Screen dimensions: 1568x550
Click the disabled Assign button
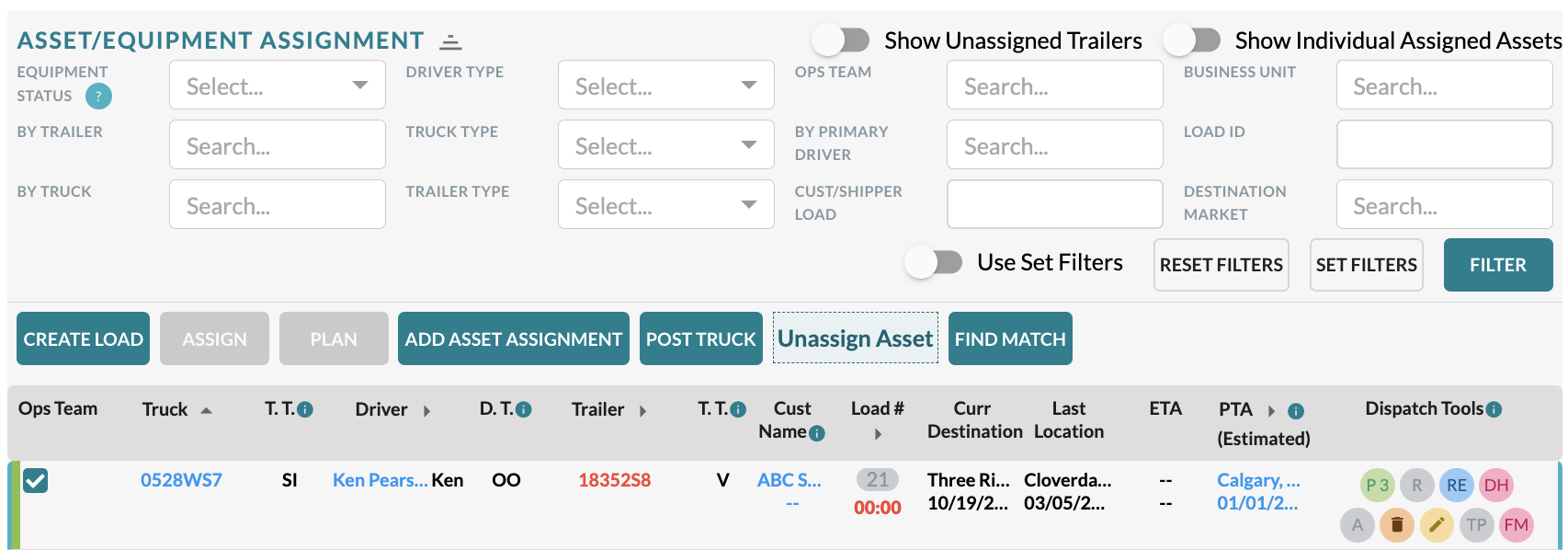tap(214, 338)
